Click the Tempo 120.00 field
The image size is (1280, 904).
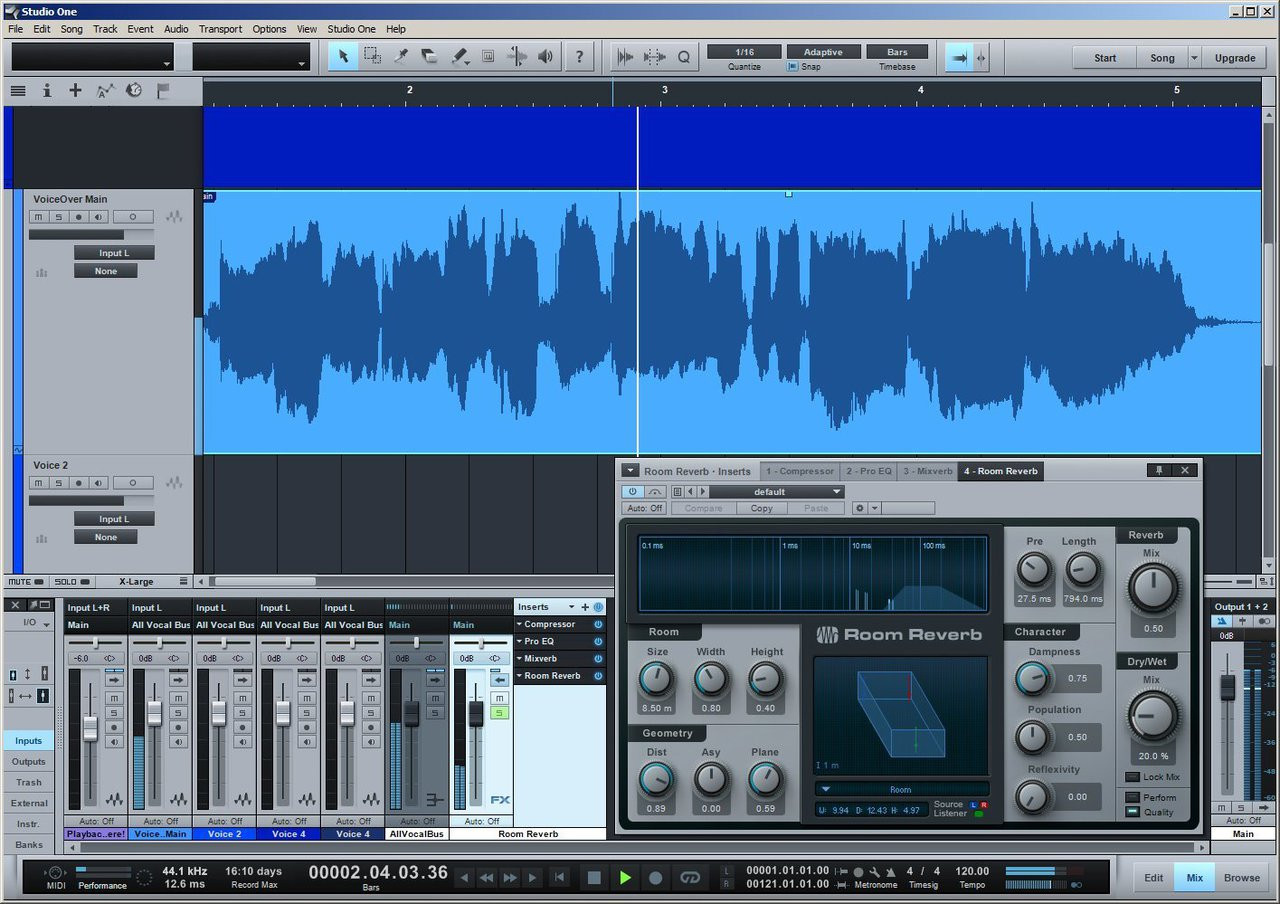pyautogui.click(x=972, y=871)
